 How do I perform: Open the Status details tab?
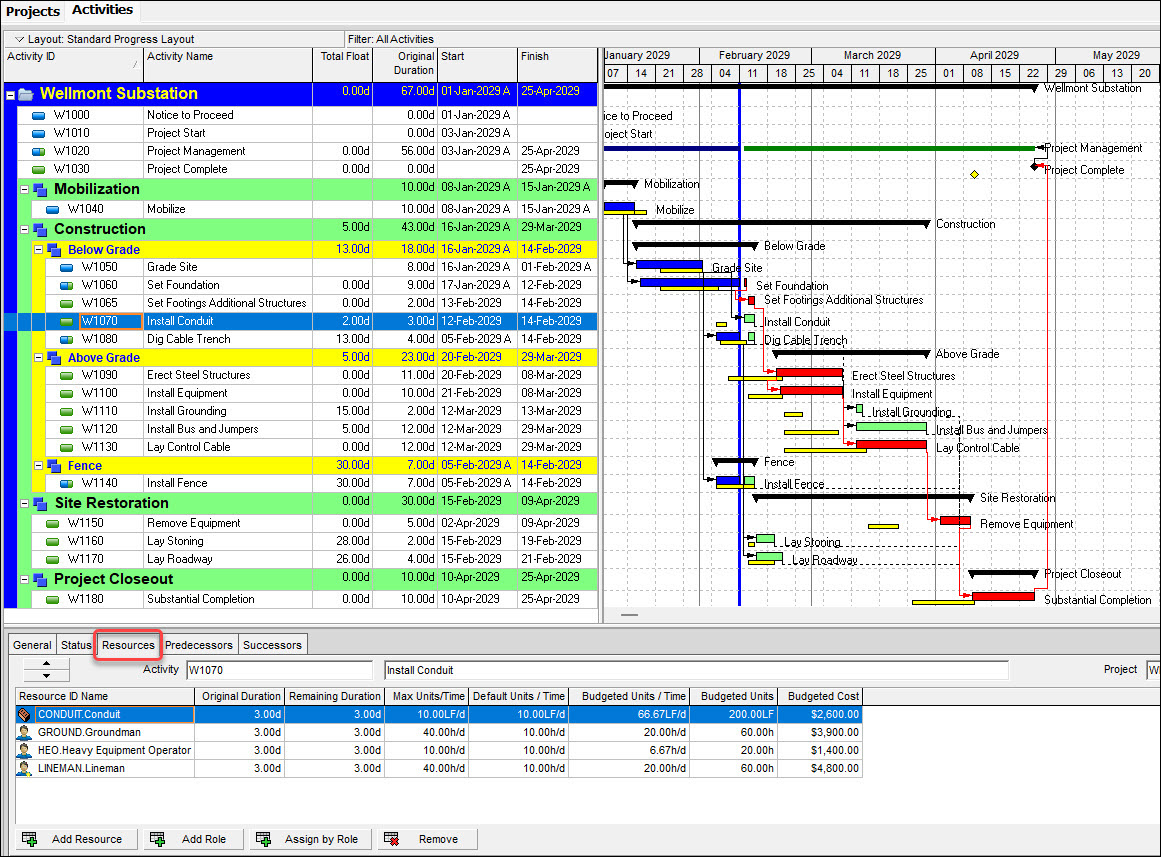tap(76, 645)
